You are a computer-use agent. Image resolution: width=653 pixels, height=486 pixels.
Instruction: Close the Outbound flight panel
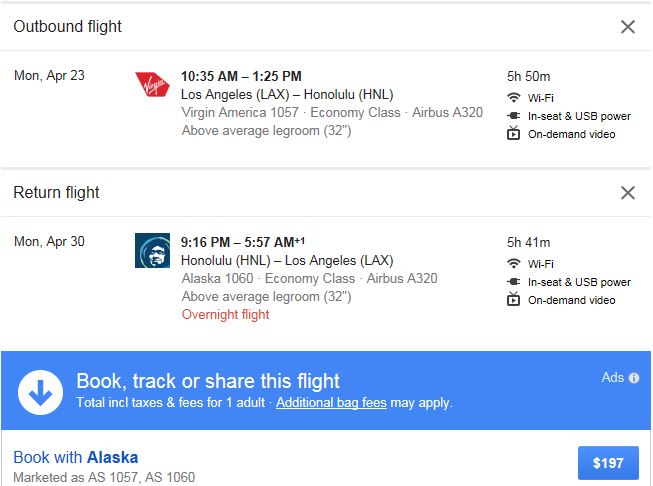point(628,27)
